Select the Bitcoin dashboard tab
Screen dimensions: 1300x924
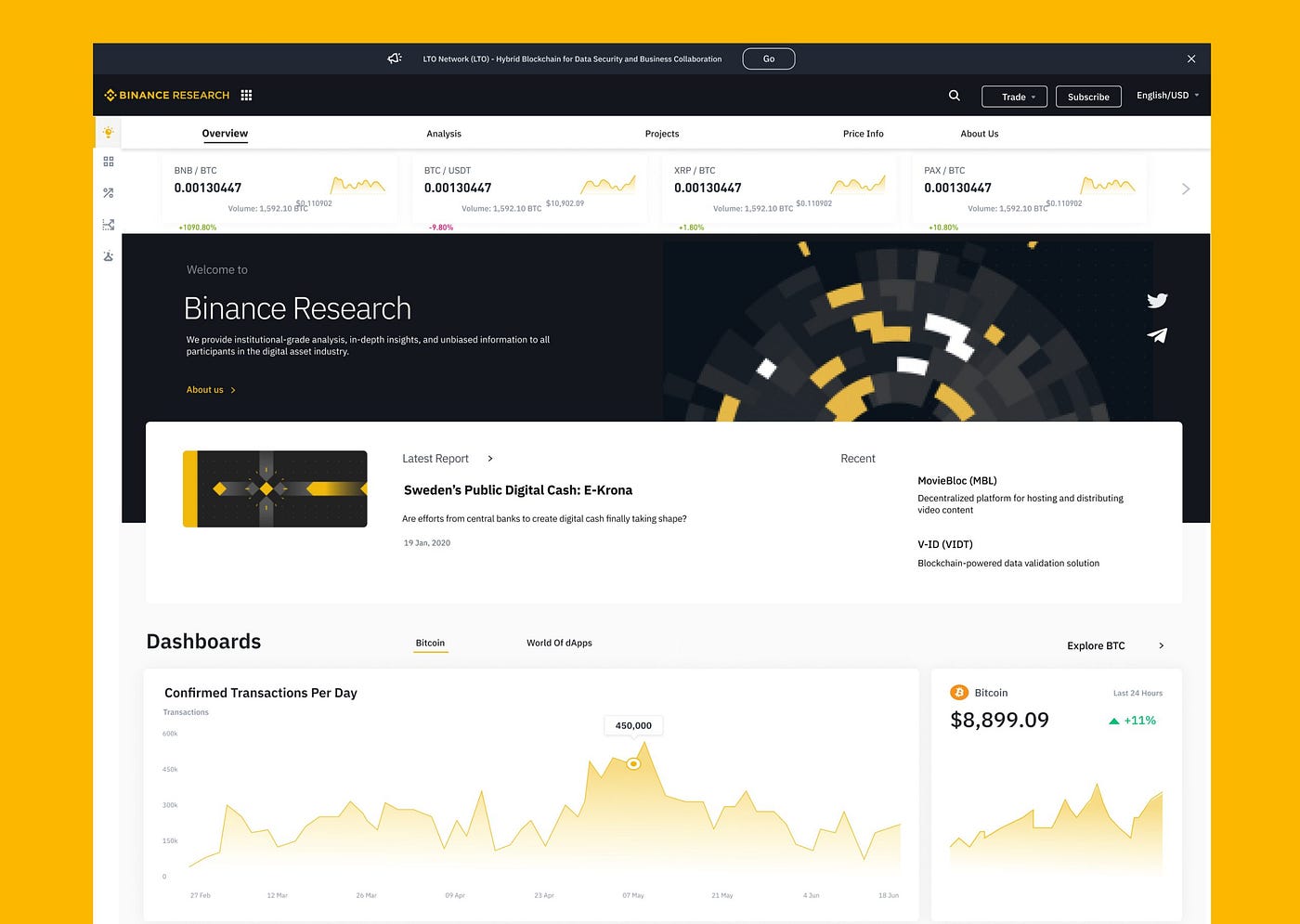click(430, 643)
